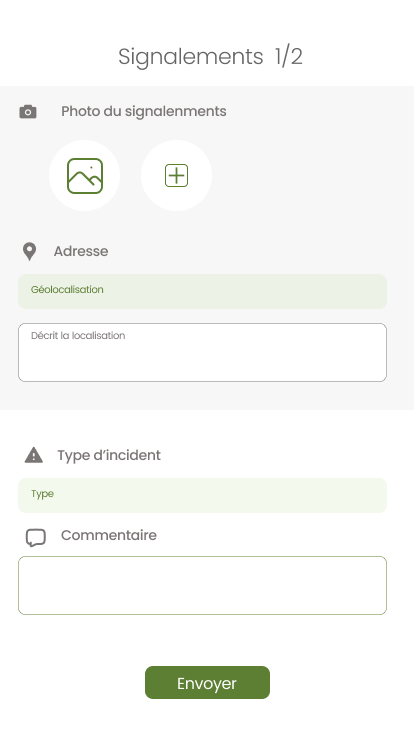Viewport: 414px width, 736px height.
Task: Click the speech bubble Commentaire icon
Action: pyautogui.click(x=36, y=538)
